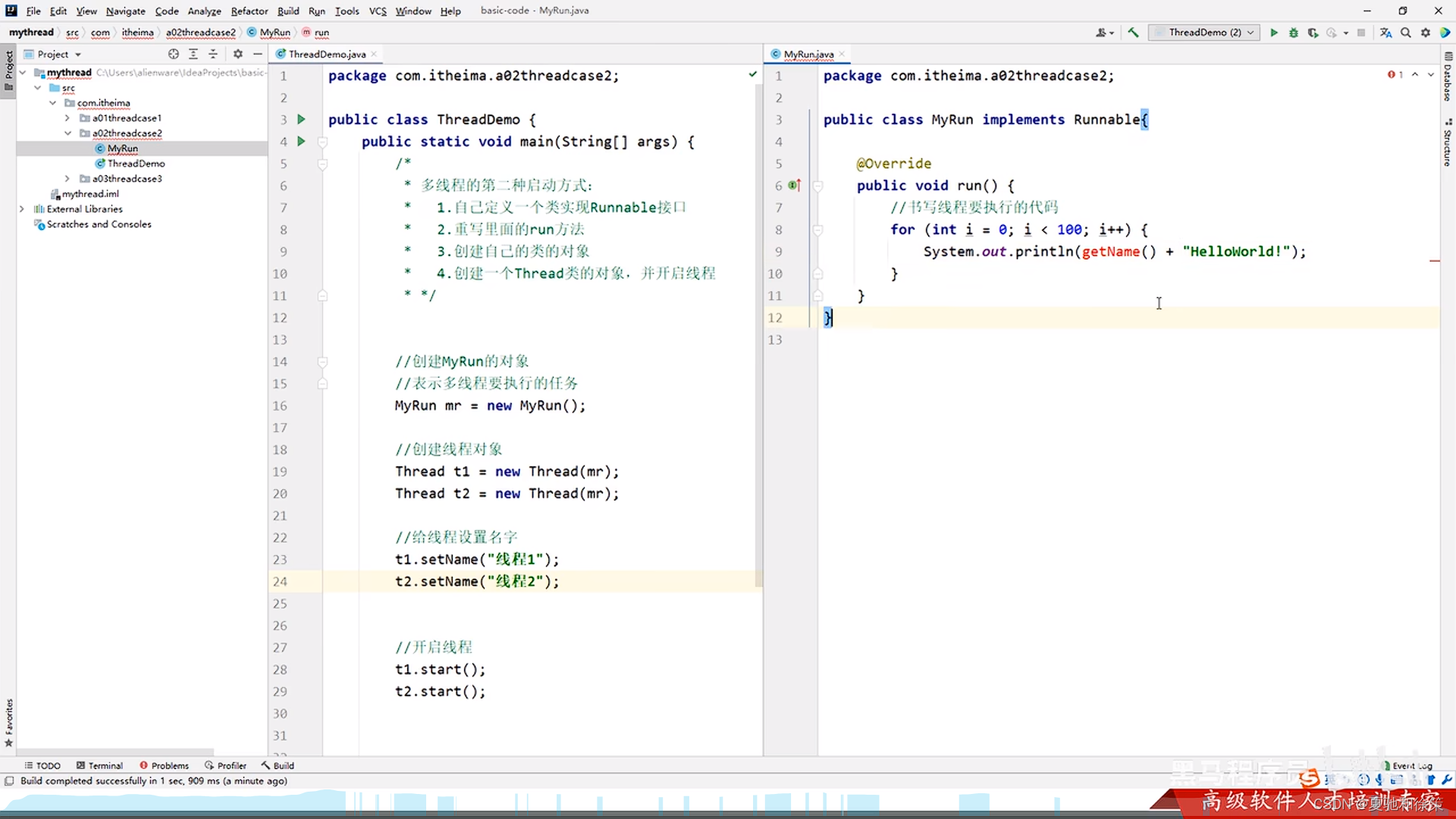Run with coverage using the shield icon
The width and height of the screenshot is (1456, 819).
click(x=1313, y=33)
